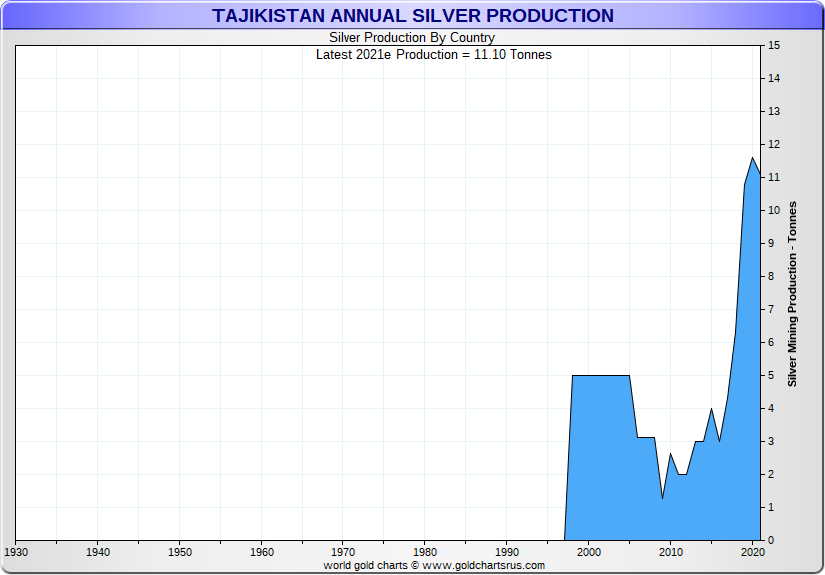Image resolution: width=825 pixels, height=575 pixels.
Task: Click the 2020 year label on the x-axis
Action: pos(752,551)
